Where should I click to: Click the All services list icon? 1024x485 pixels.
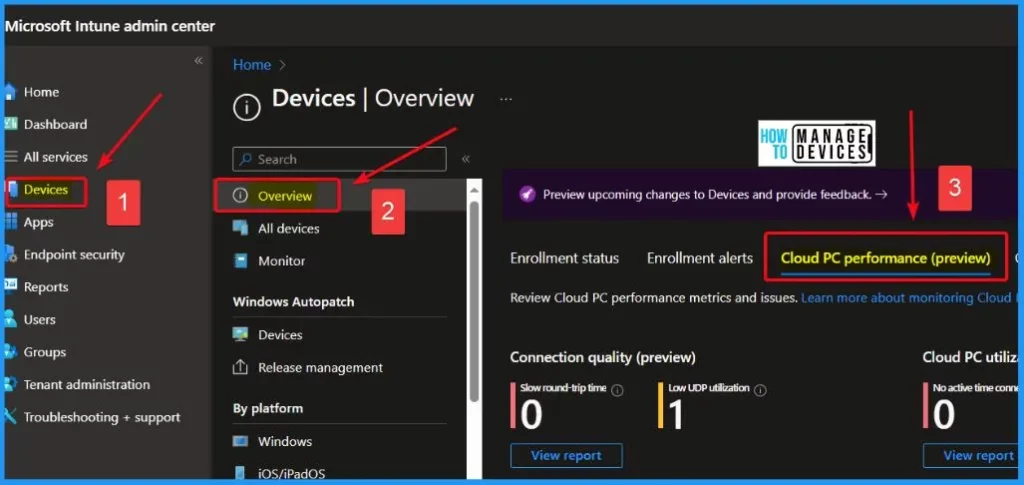click(x=10, y=157)
